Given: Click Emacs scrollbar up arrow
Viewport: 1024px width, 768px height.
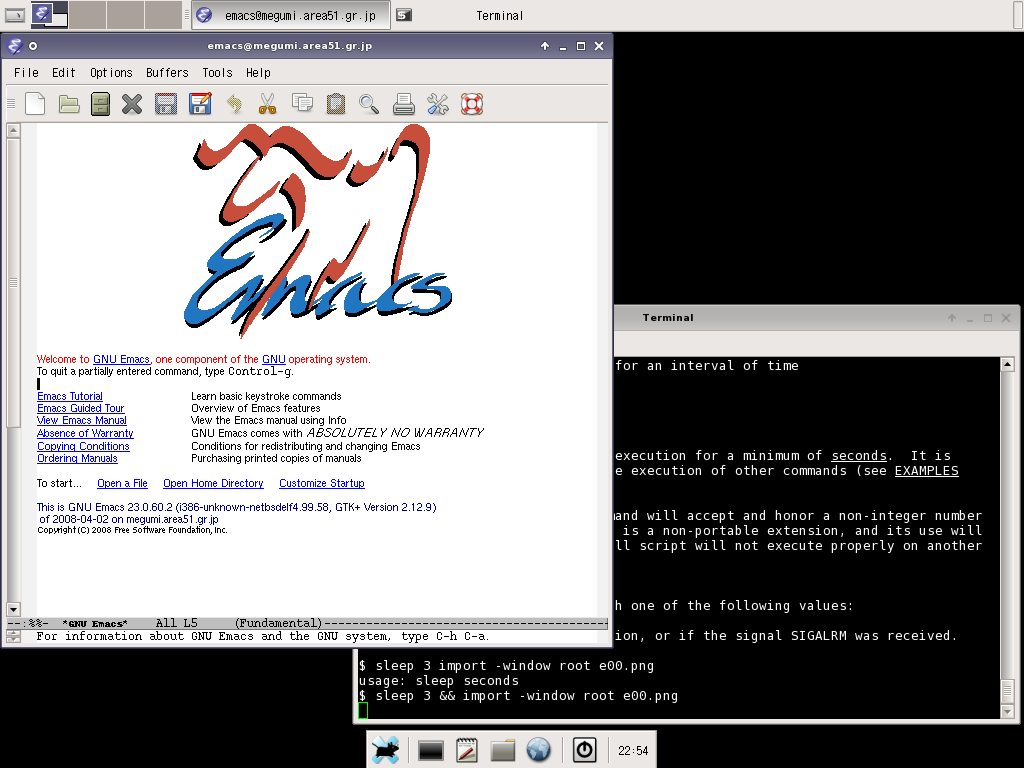Looking at the screenshot, I should pos(13,131).
